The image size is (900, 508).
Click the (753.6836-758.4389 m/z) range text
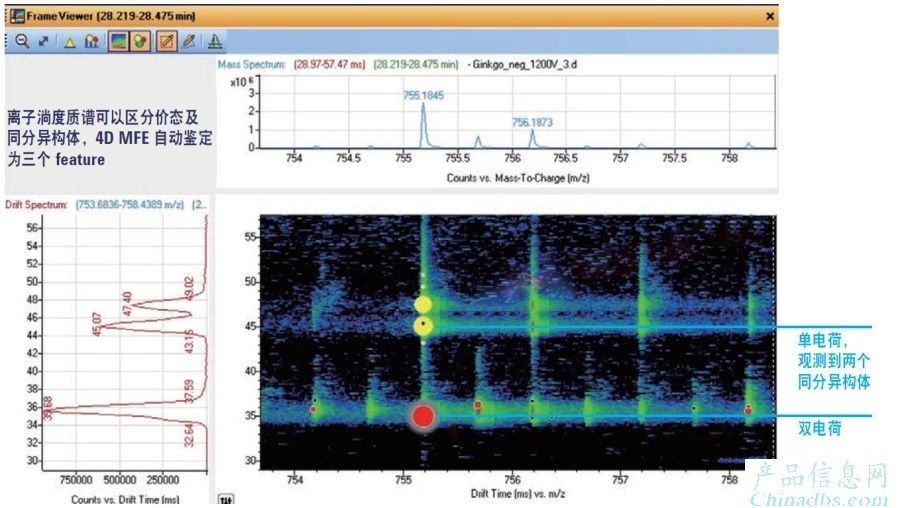click(130, 204)
